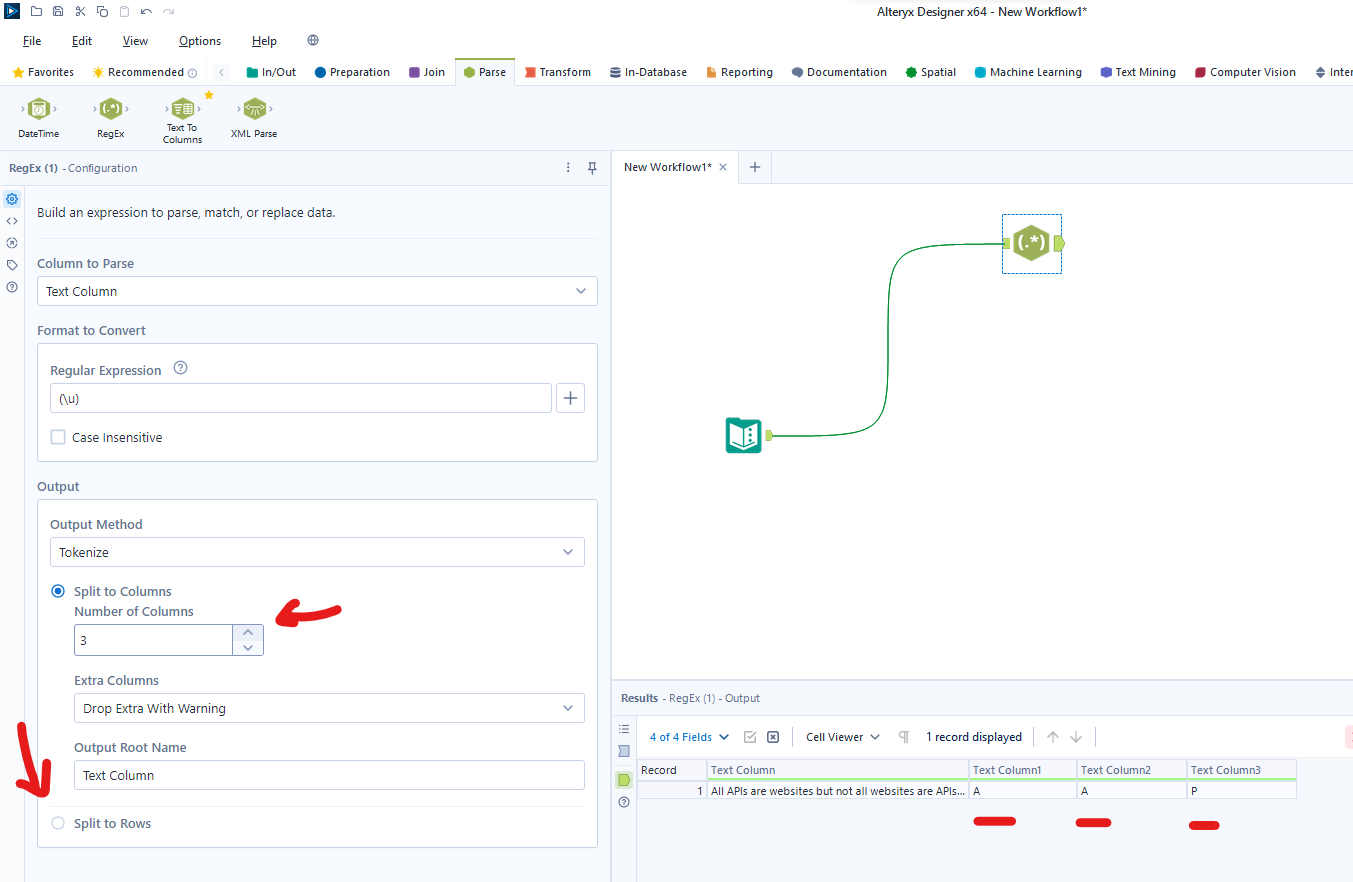Image resolution: width=1353 pixels, height=882 pixels.
Task: Click the globe language icon
Action: pos(313,41)
